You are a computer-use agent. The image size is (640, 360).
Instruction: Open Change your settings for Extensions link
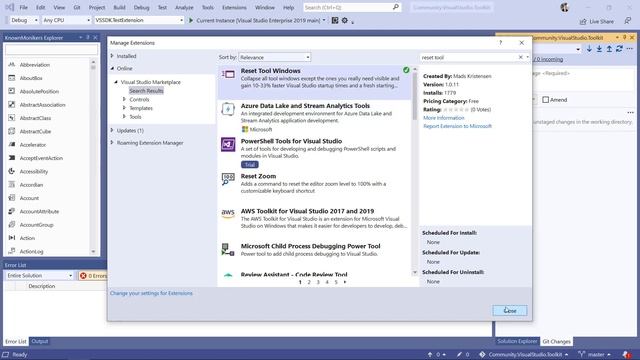click(151, 293)
